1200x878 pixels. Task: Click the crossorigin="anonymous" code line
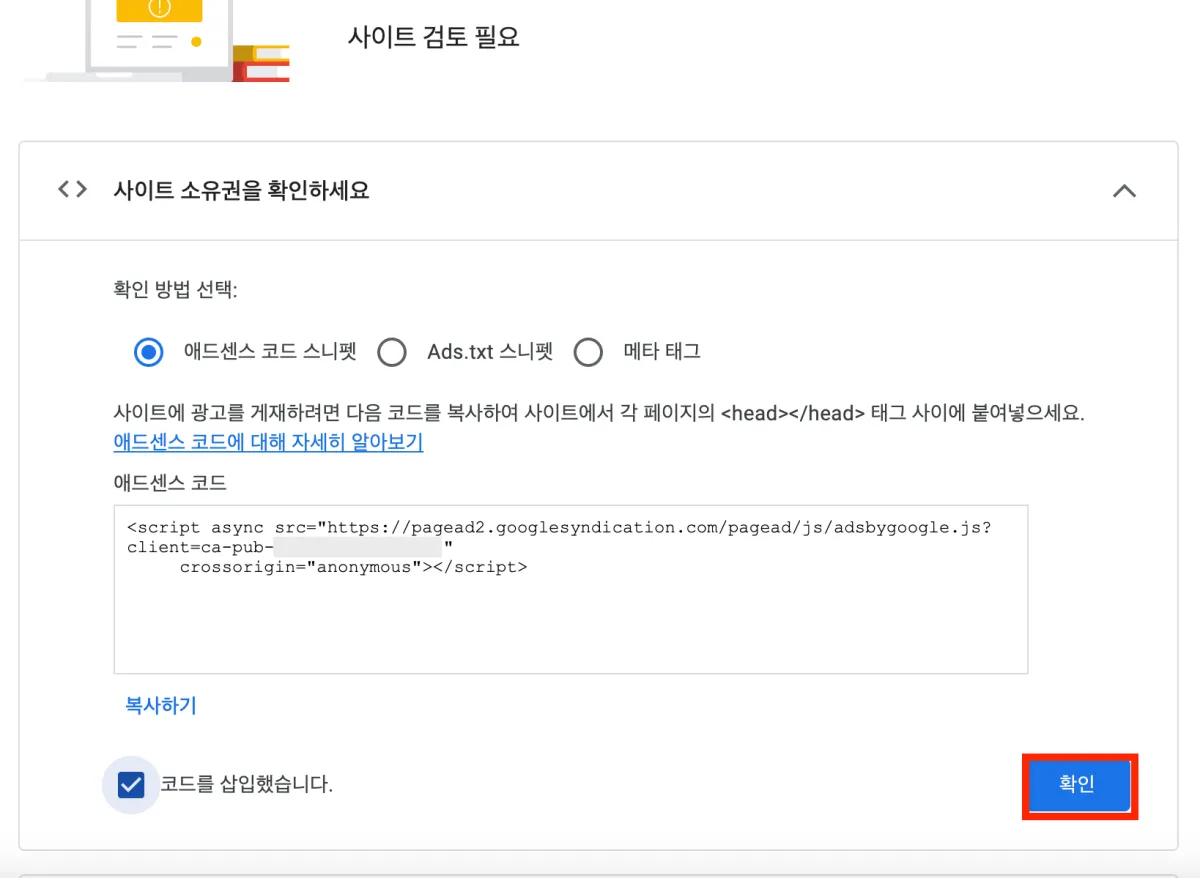(x=353, y=567)
